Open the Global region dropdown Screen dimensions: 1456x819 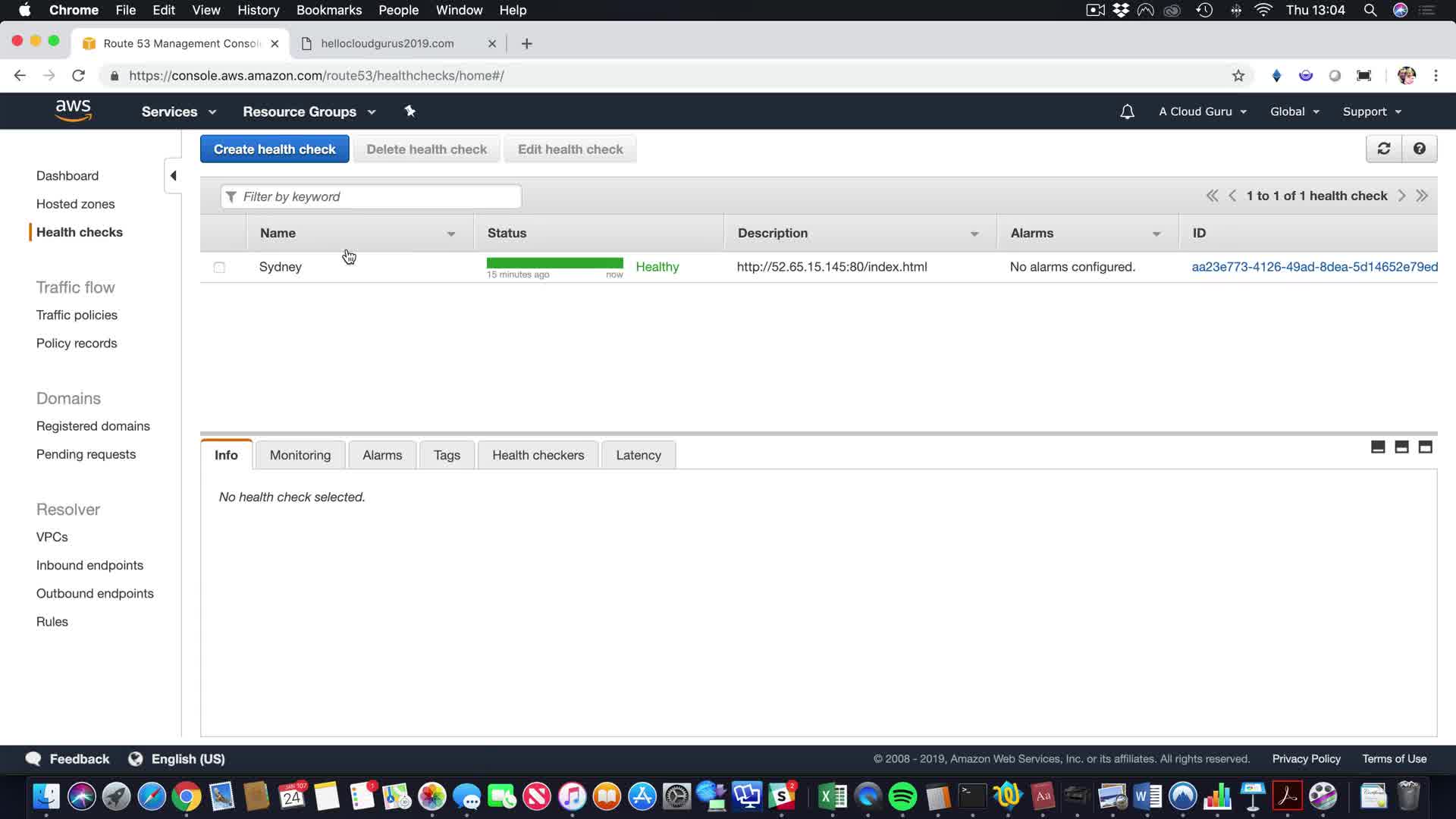[x=1294, y=111]
